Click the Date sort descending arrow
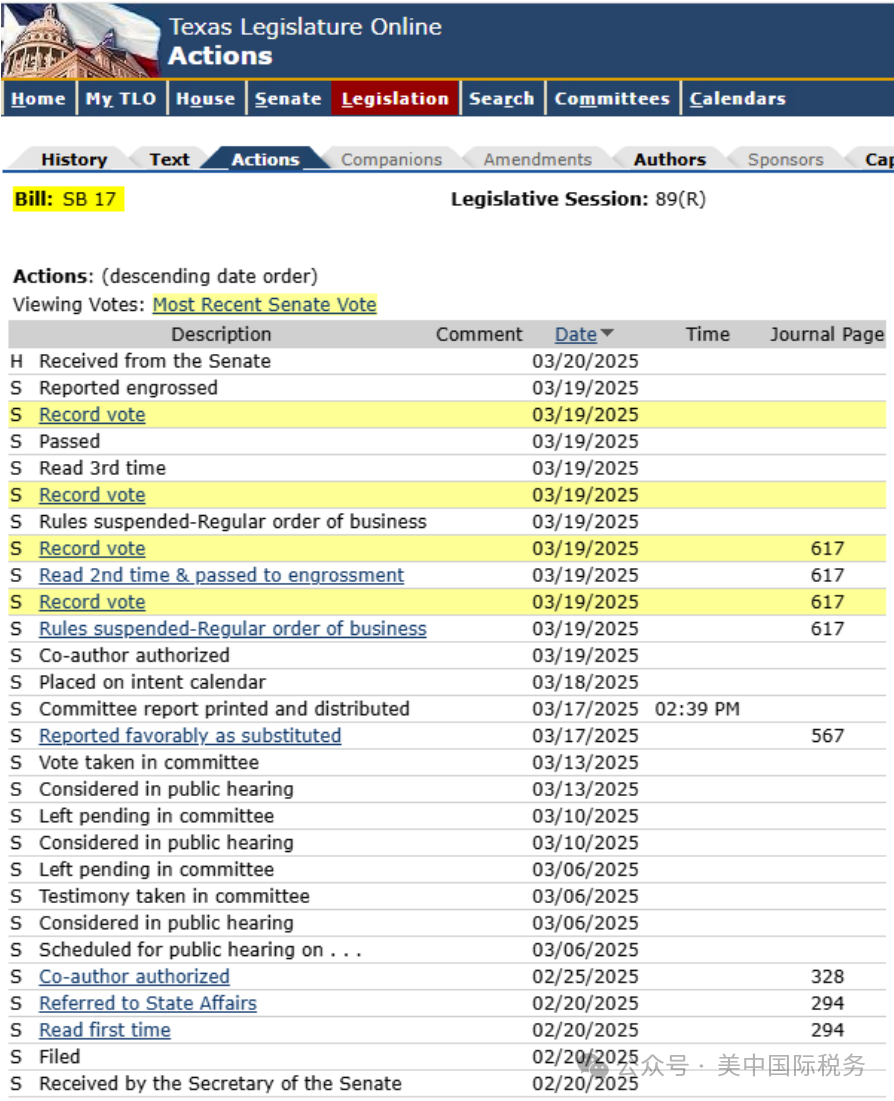Screen dimensions: 894x1101 coord(607,333)
